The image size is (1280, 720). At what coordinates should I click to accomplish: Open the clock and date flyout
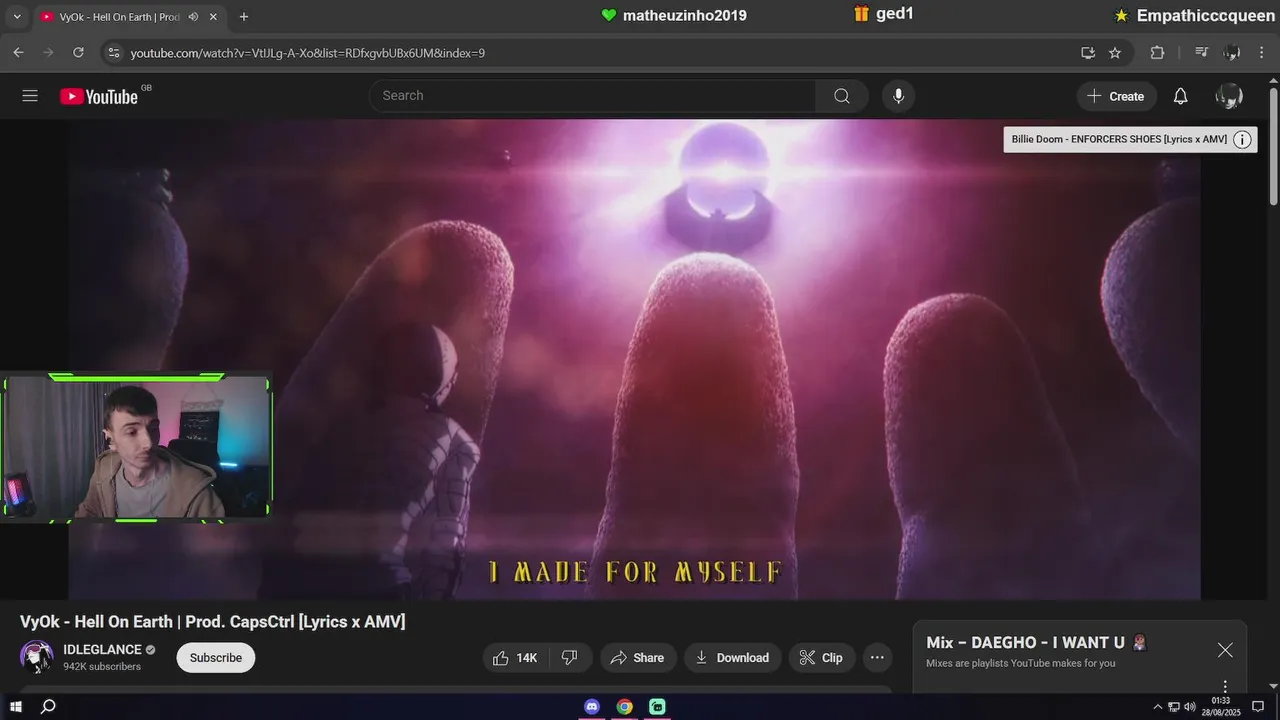point(1221,707)
